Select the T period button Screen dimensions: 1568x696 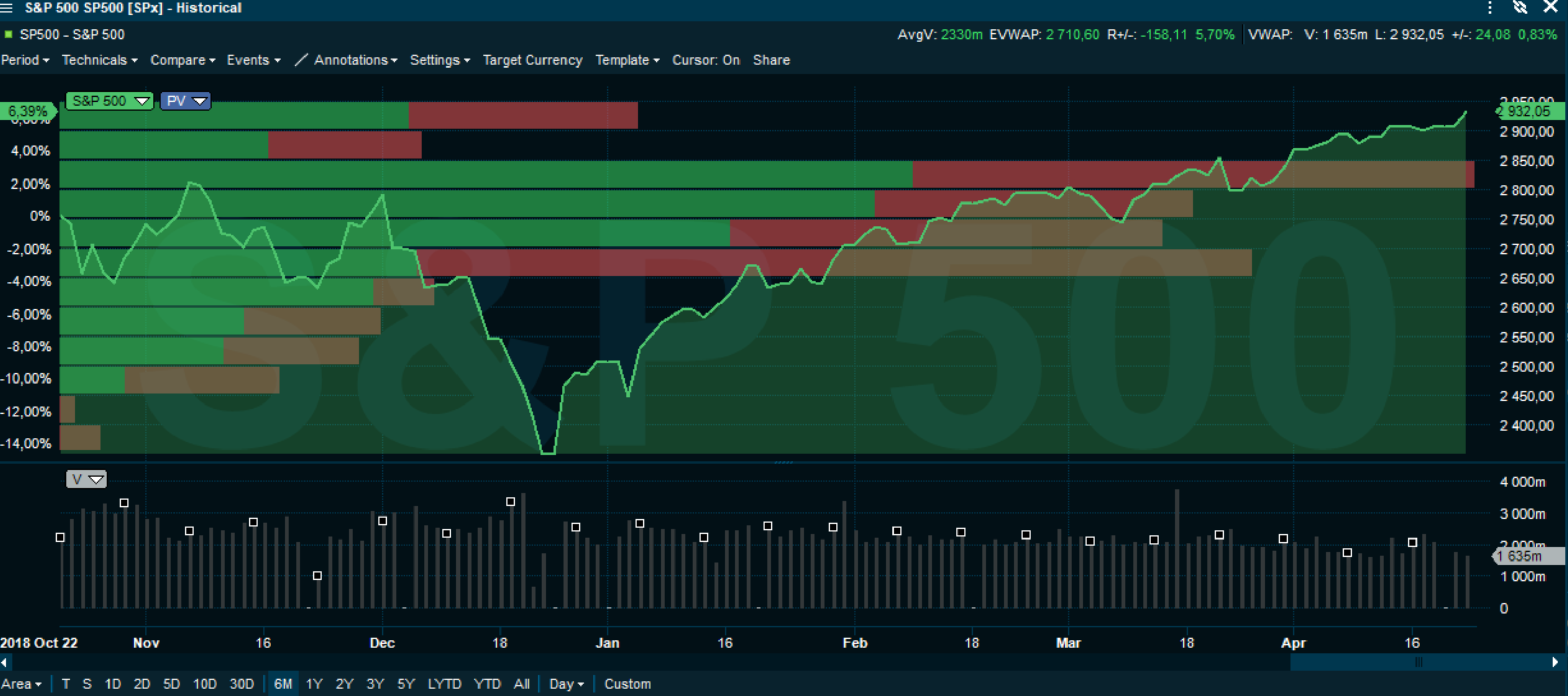(66, 684)
